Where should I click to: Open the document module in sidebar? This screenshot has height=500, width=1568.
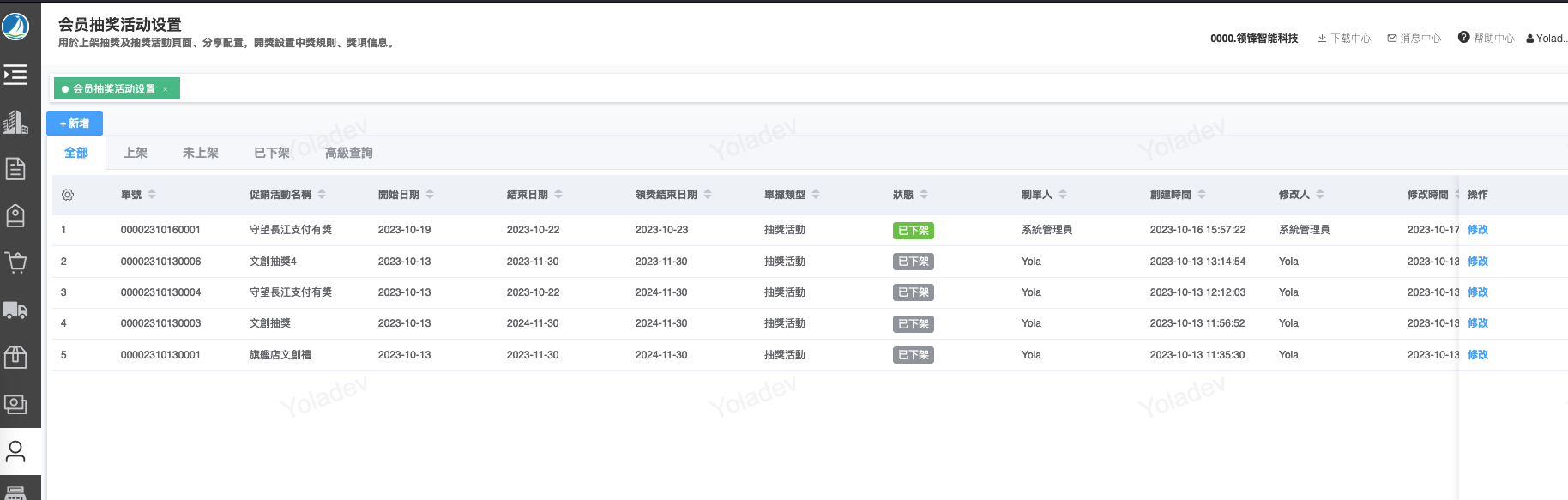[x=15, y=169]
